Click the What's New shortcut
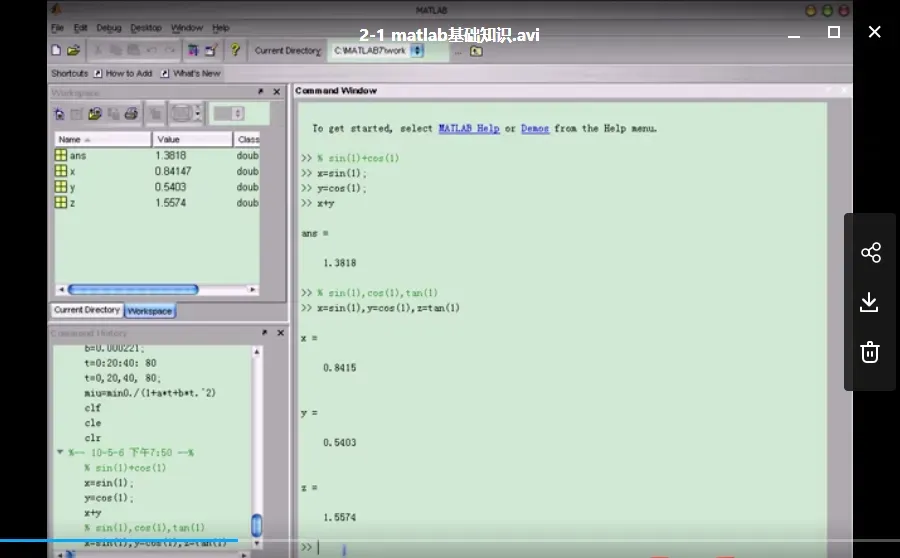This screenshot has width=900, height=558. [x=191, y=73]
